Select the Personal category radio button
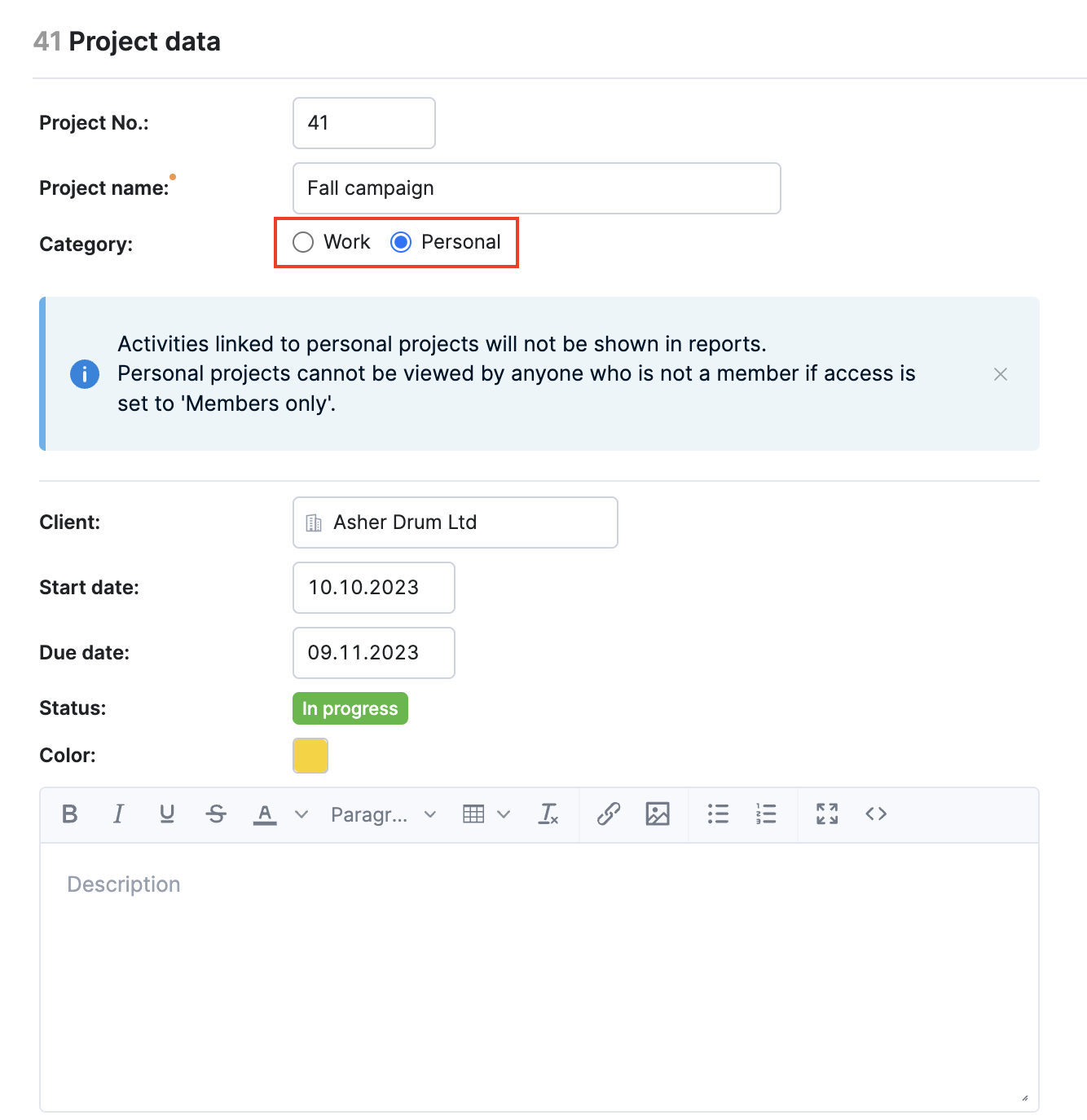 [401, 242]
